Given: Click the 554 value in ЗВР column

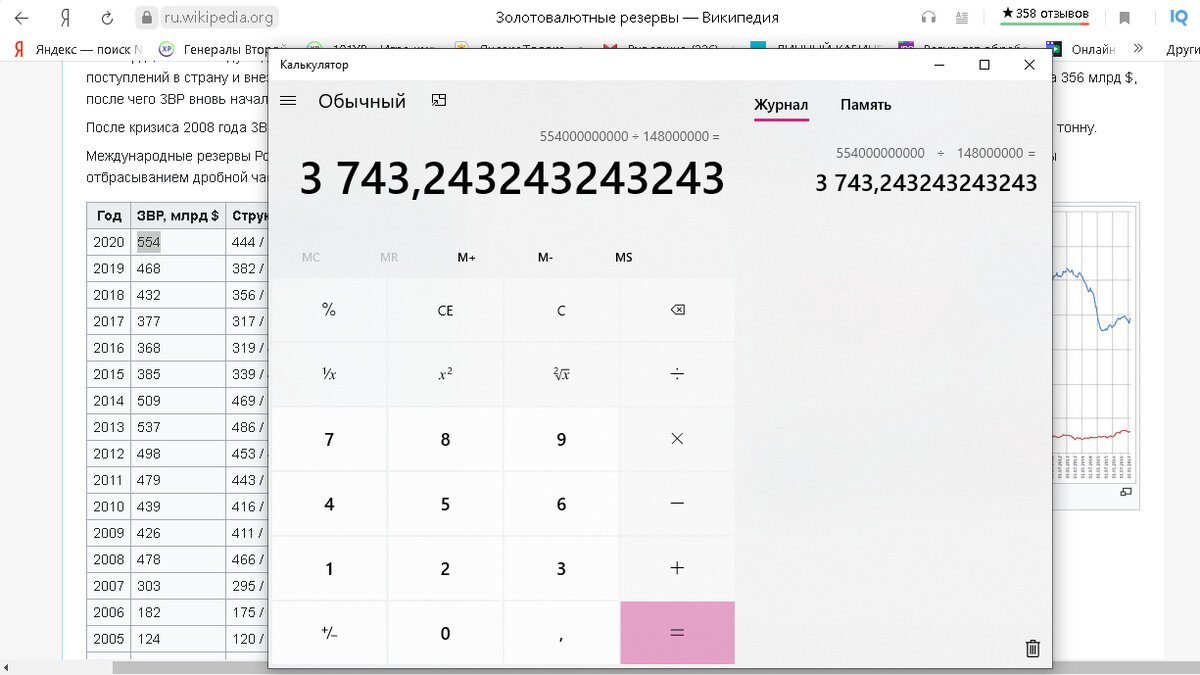Looking at the screenshot, I should pos(149,242).
